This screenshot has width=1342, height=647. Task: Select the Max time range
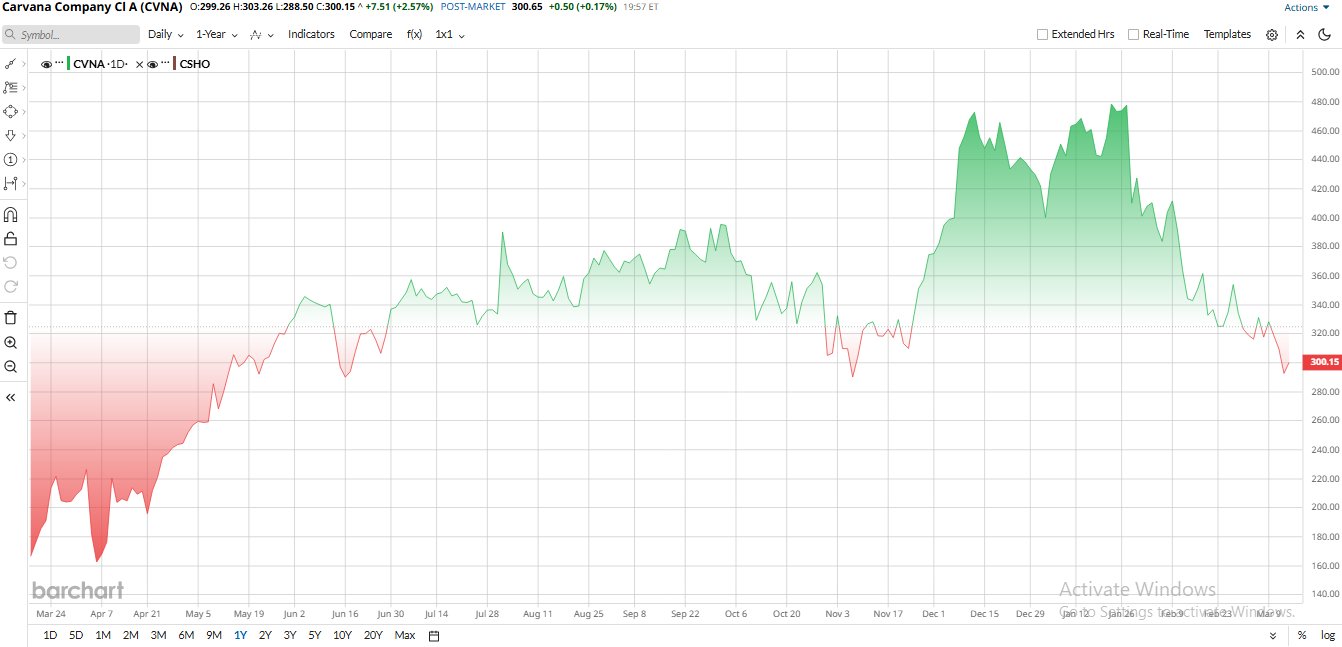click(x=405, y=635)
